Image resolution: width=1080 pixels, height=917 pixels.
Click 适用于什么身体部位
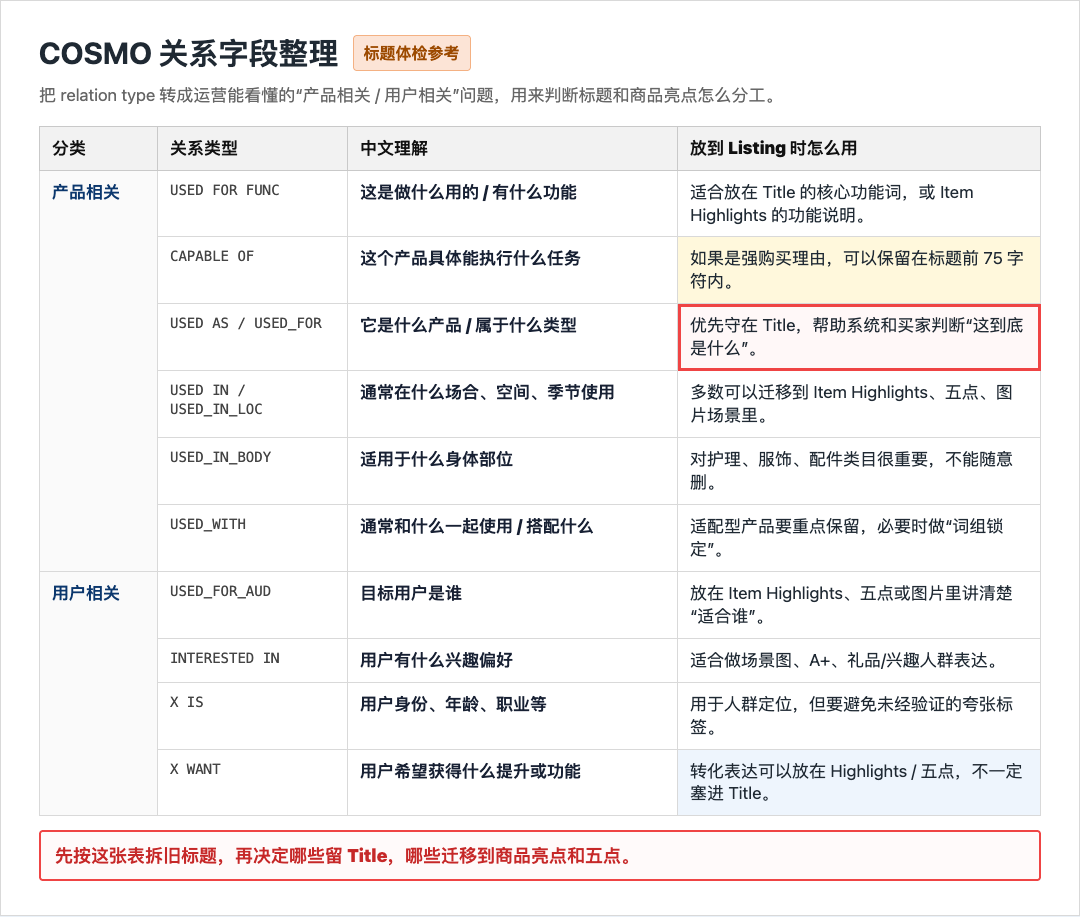pos(437,459)
